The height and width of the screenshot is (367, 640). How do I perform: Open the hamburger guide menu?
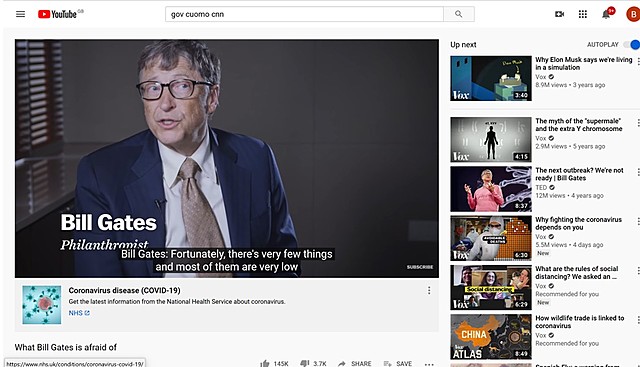click(x=20, y=14)
